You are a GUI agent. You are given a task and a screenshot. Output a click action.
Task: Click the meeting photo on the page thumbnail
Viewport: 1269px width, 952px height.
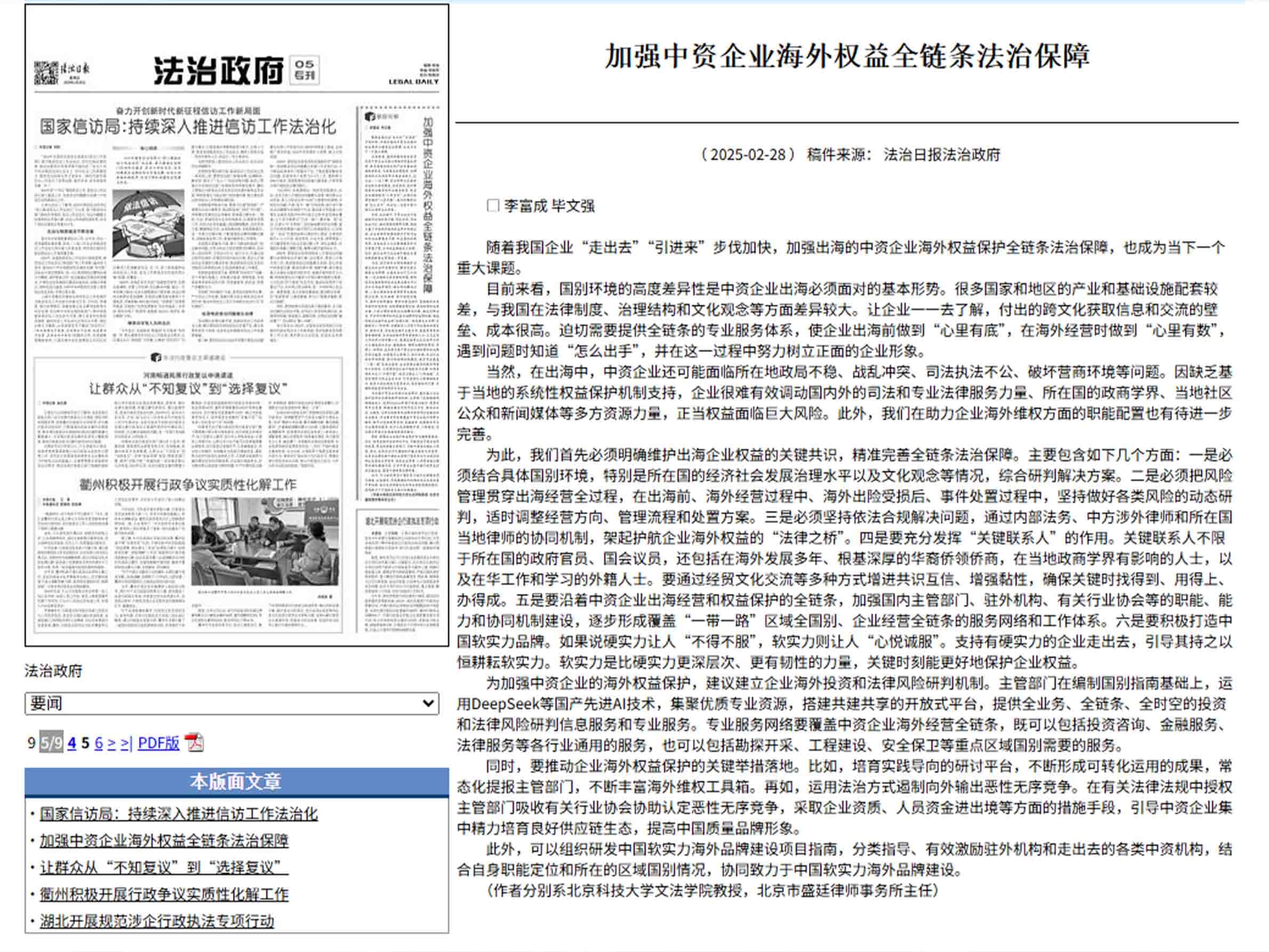tap(265, 542)
